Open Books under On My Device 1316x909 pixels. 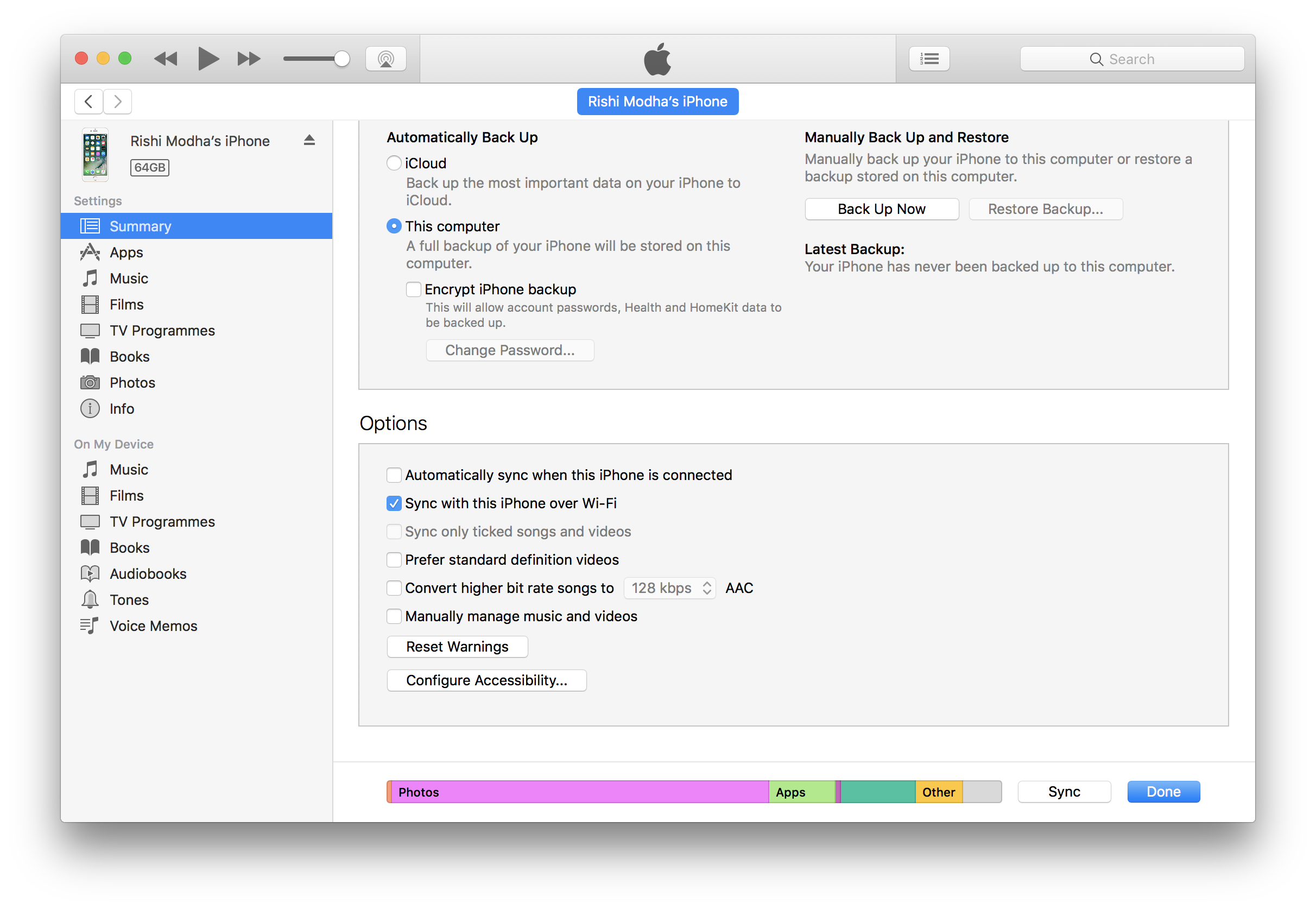197,548
